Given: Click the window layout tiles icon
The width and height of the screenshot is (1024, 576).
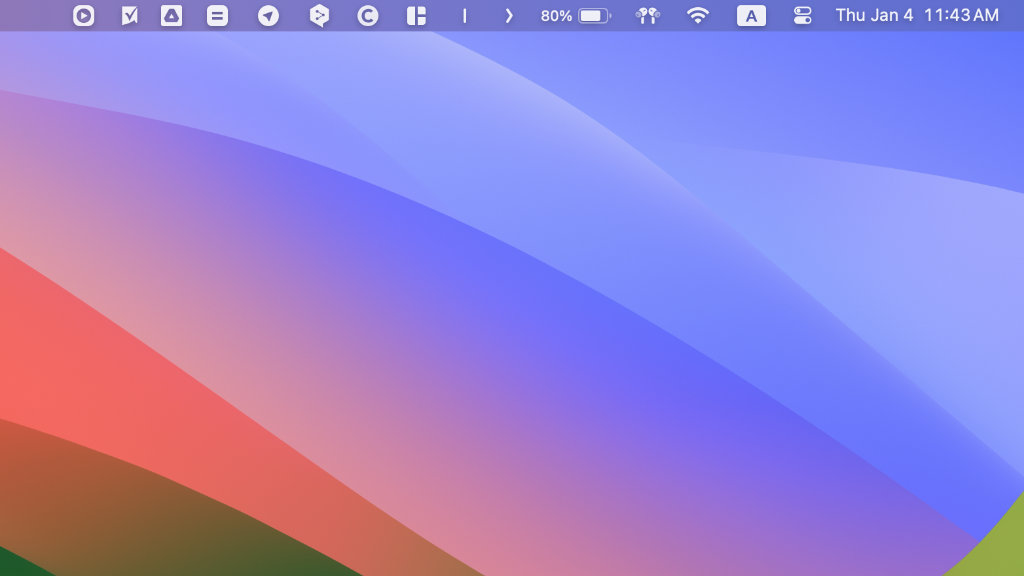Looking at the screenshot, I should coord(416,16).
